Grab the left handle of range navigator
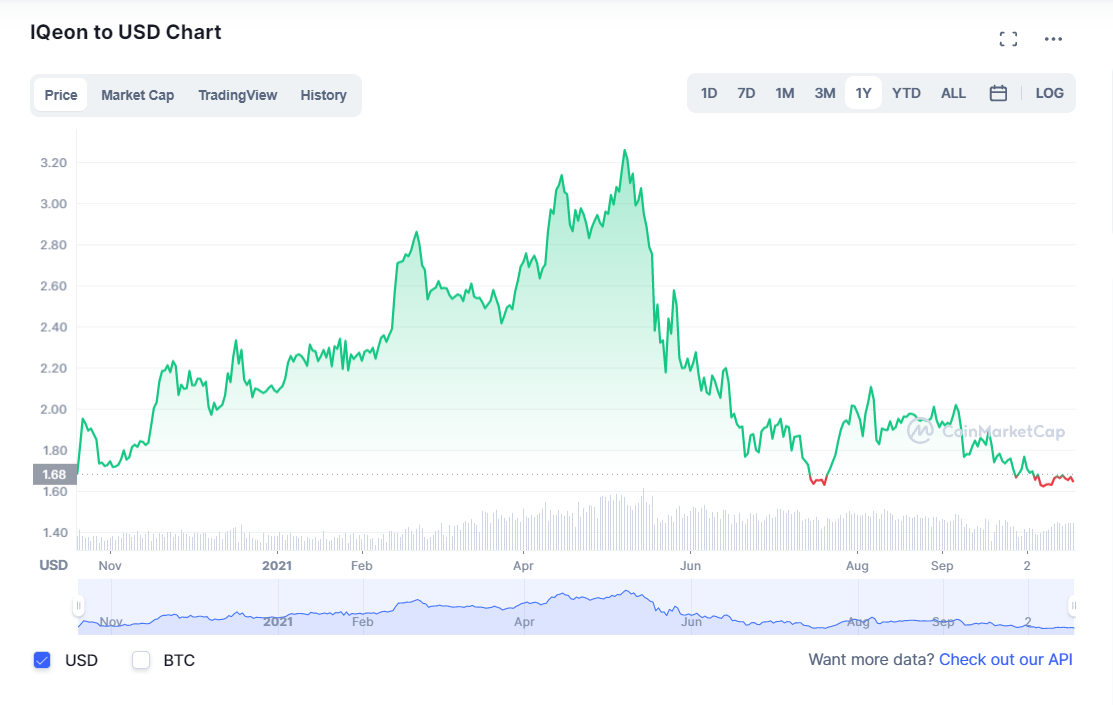 tap(78, 606)
